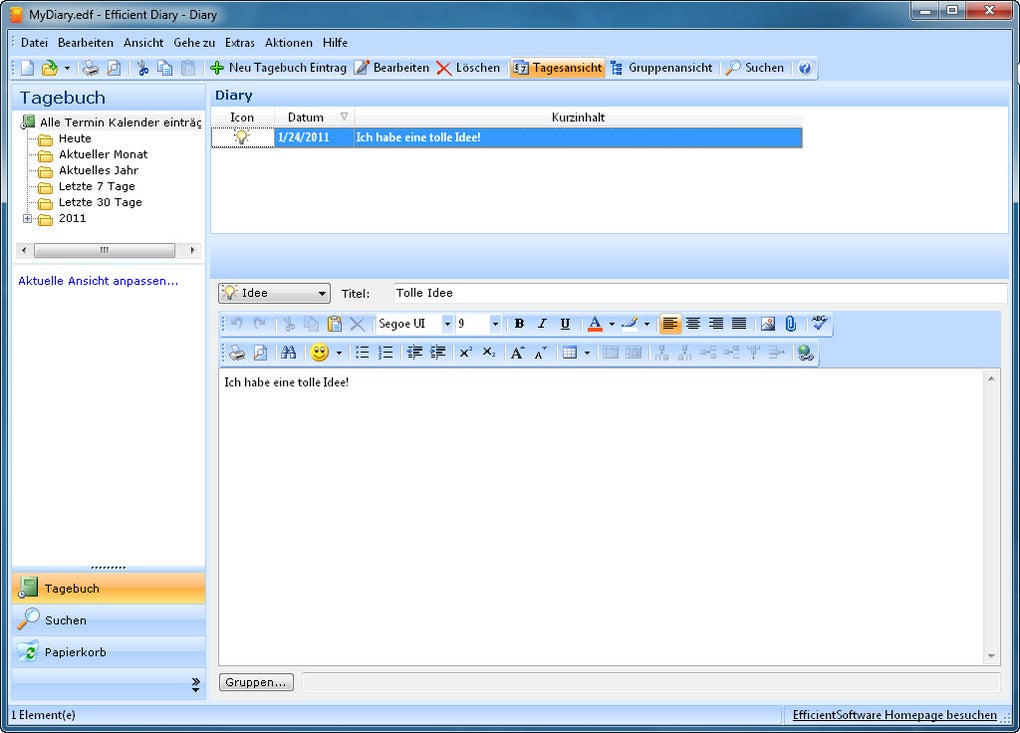Click the help question mark icon
The height and width of the screenshot is (733, 1020).
805,68
